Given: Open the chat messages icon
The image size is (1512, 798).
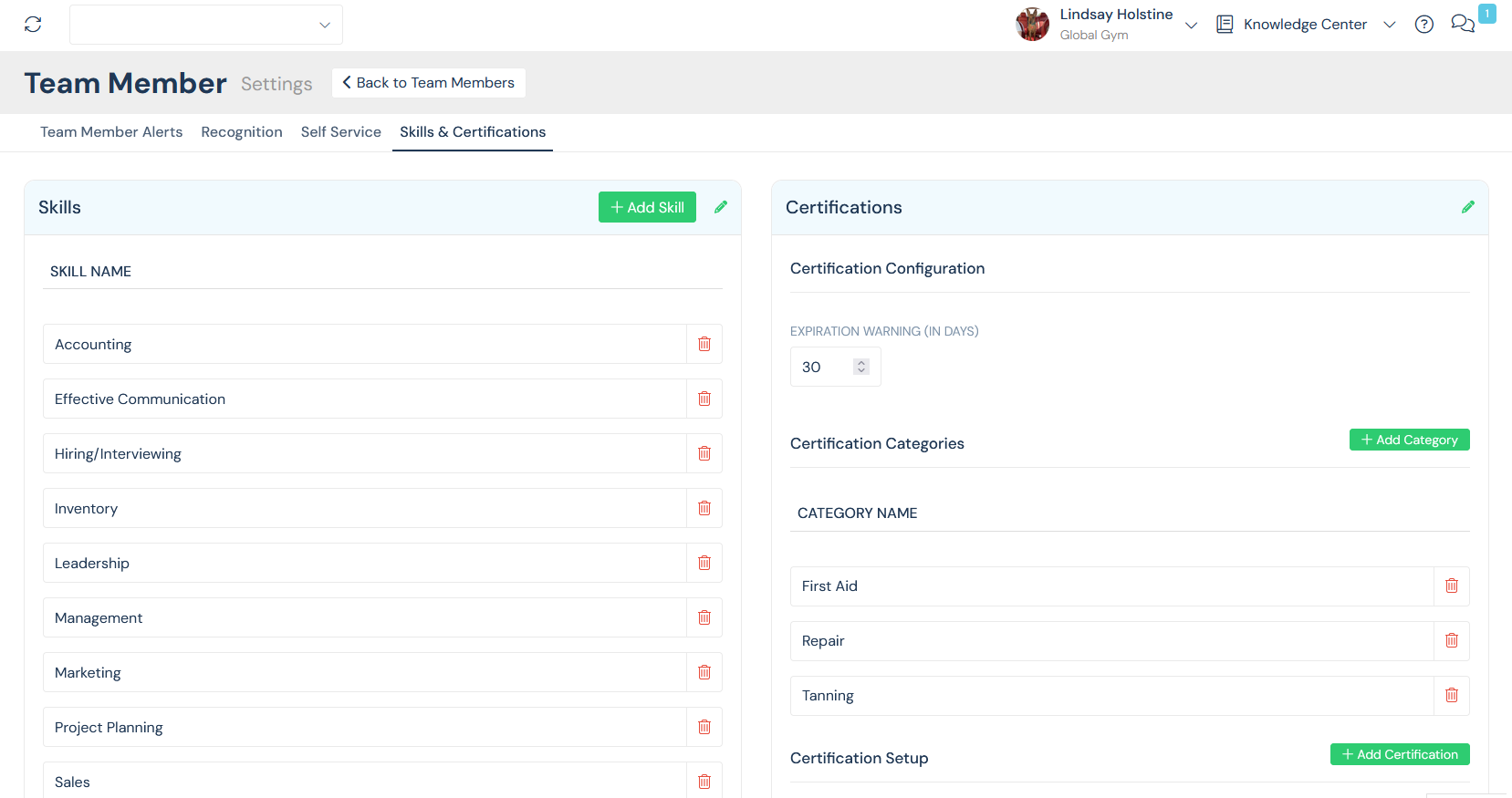Looking at the screenshot, I should (1462, 25).
